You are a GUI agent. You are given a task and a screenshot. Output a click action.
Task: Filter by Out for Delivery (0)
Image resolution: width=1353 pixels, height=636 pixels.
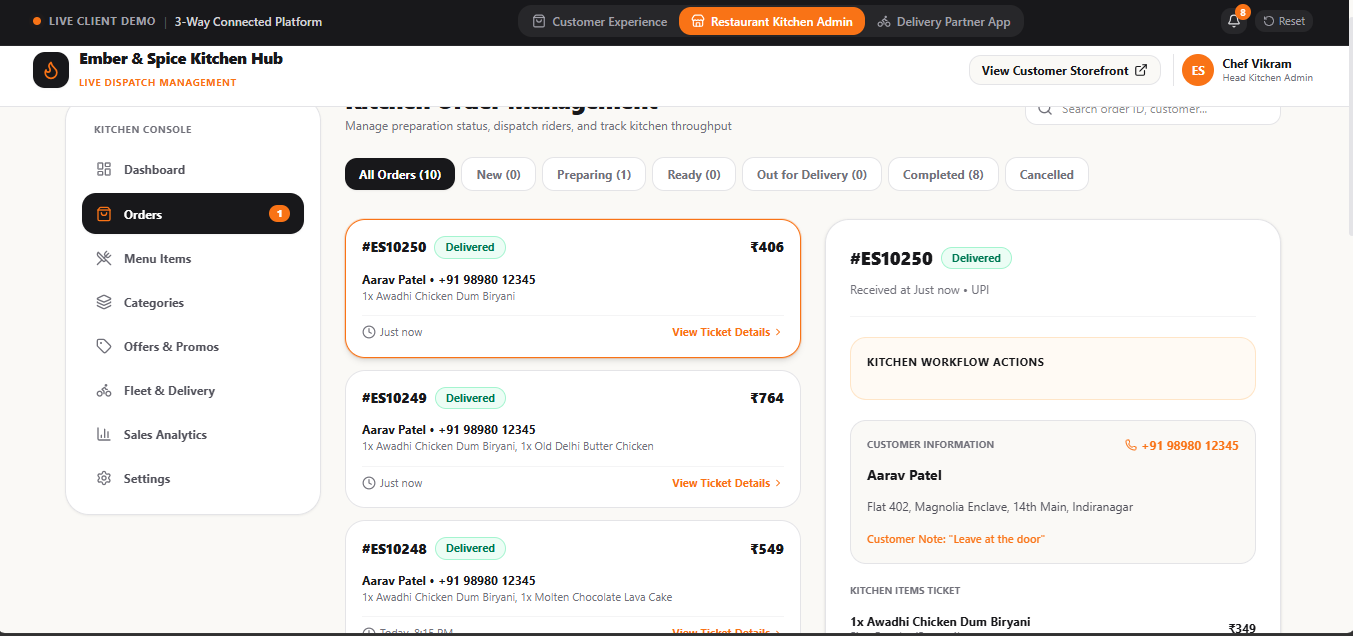tap(812, 174)
